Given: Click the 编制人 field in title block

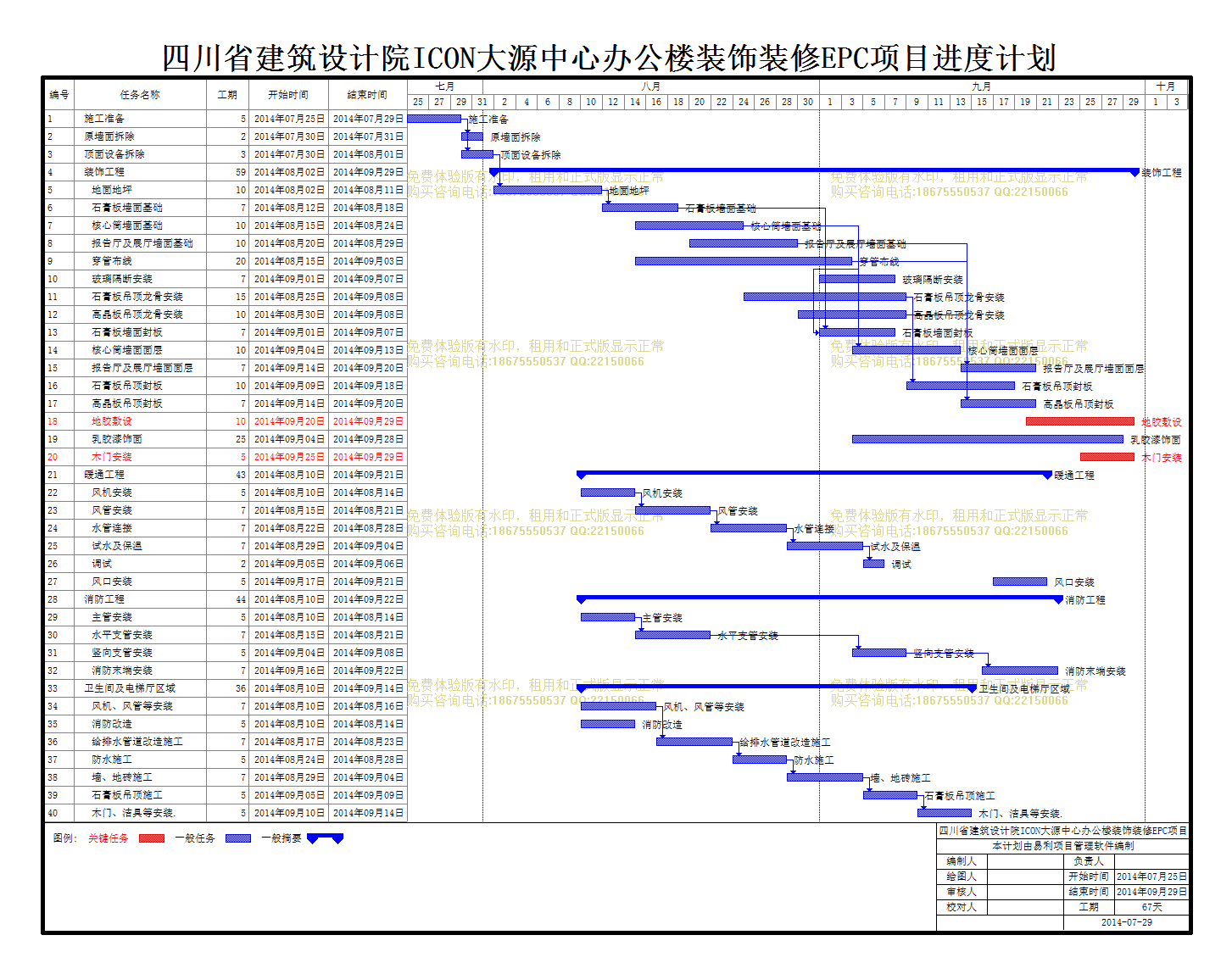Looking at the screenshot, I should click(x=1025, y=861).
